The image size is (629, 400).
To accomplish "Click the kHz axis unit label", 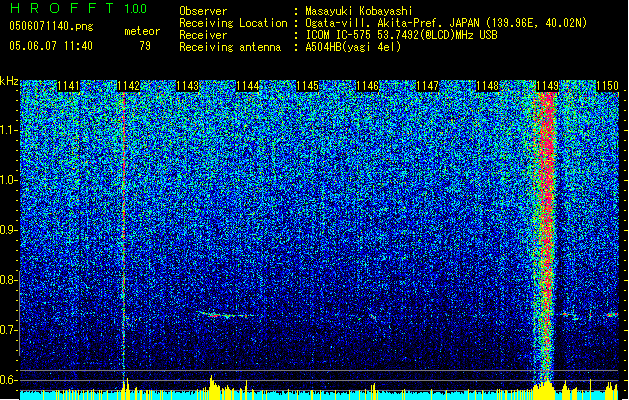I will coord(9,81).
